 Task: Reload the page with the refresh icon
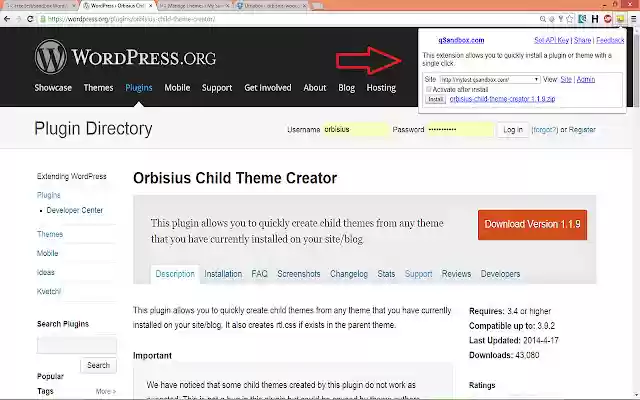click(x=30, y=19)
